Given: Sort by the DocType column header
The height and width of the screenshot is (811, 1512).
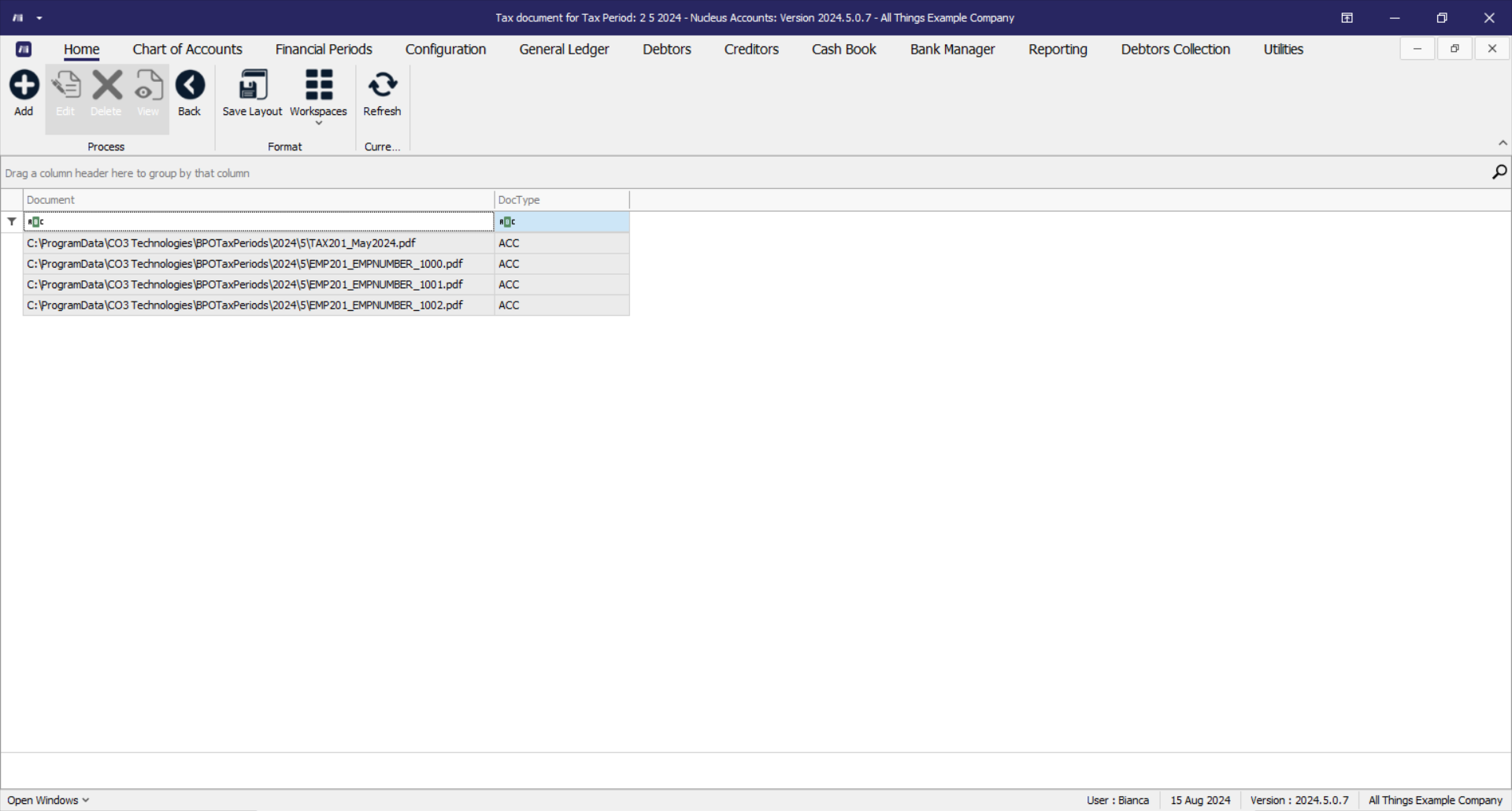Looking at the screenshot, I should [x=561, y=200].
